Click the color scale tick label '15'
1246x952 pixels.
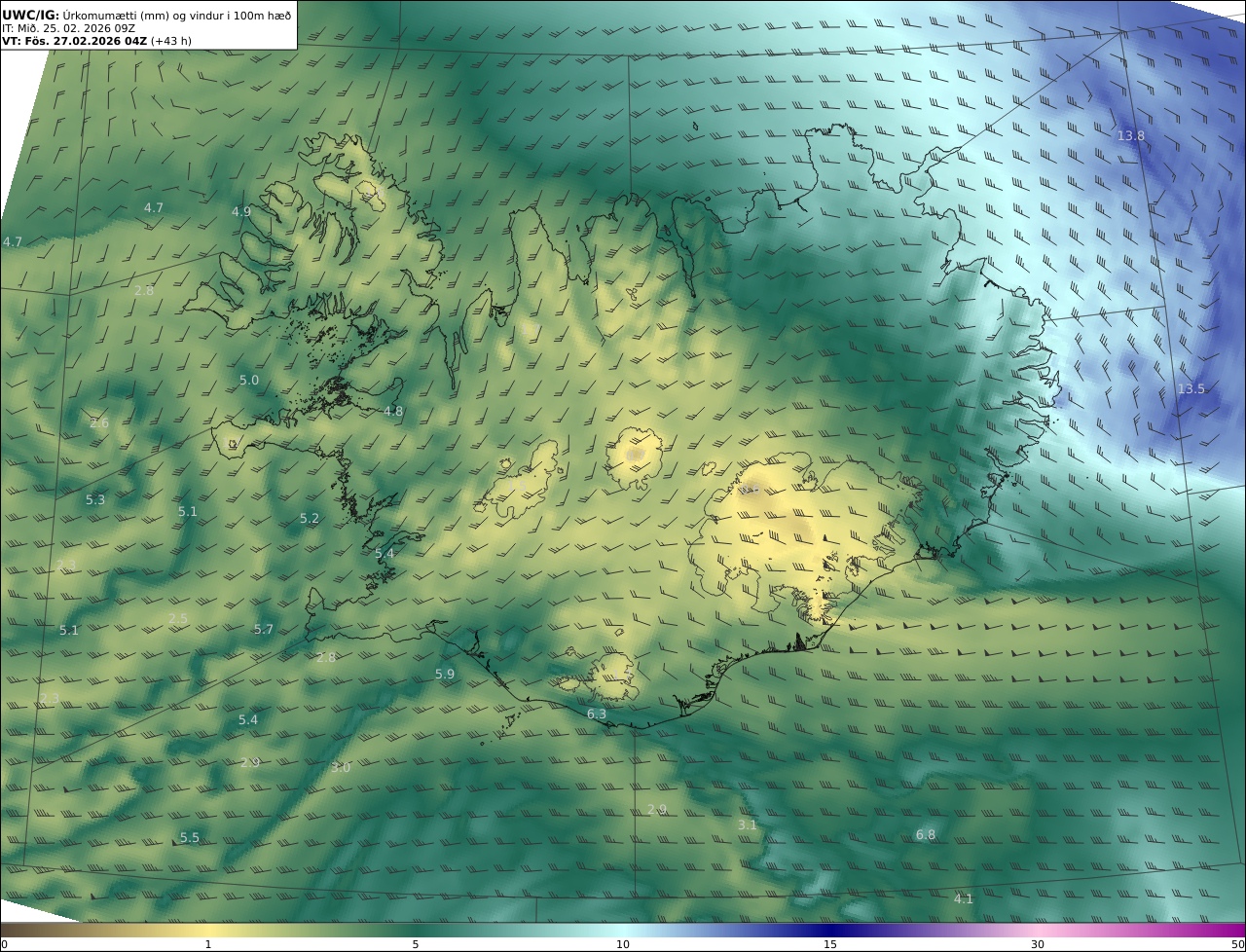coord(830,944)
